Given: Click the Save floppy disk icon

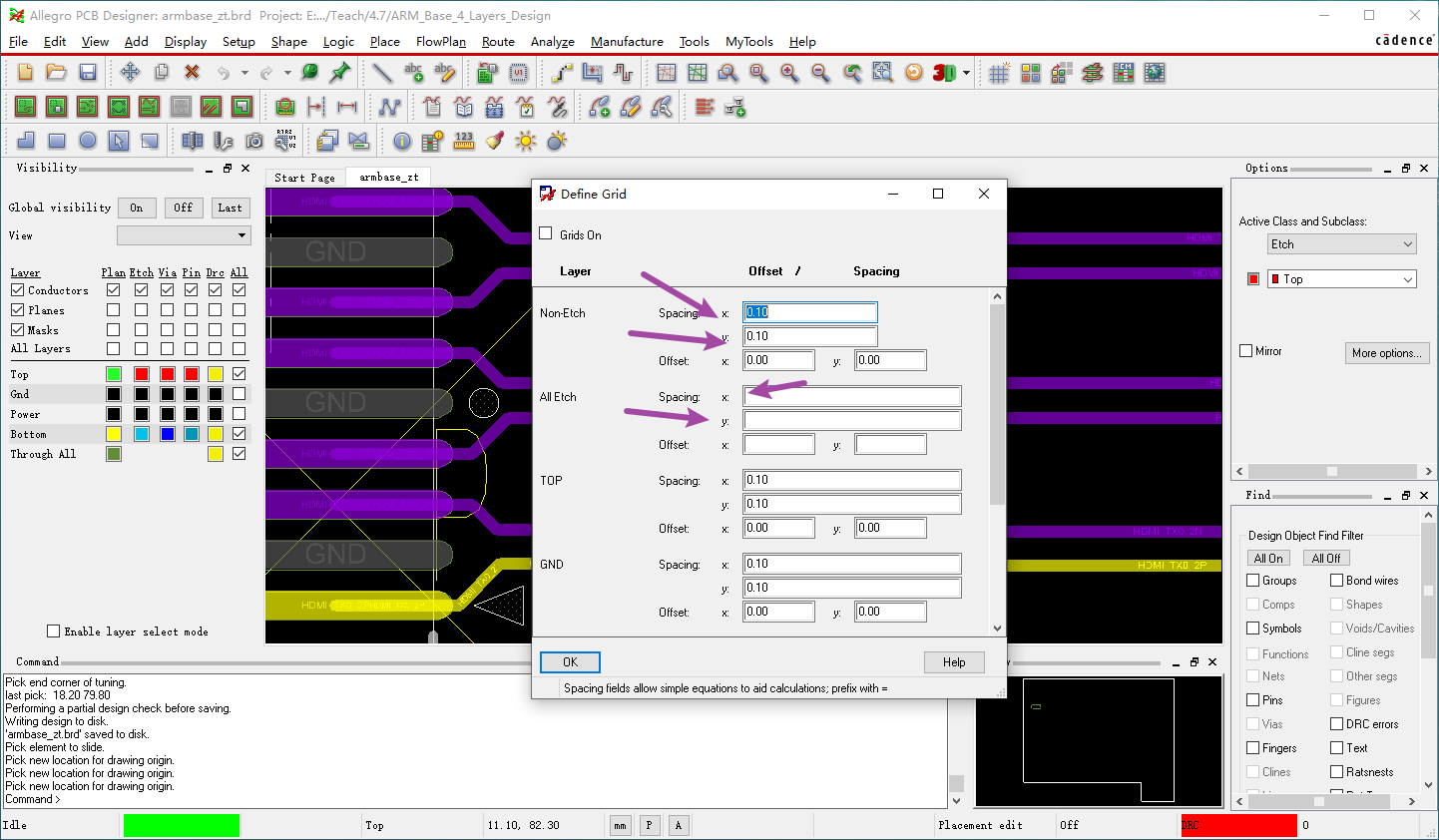Looking at the screenshot, I should point(88,72).
